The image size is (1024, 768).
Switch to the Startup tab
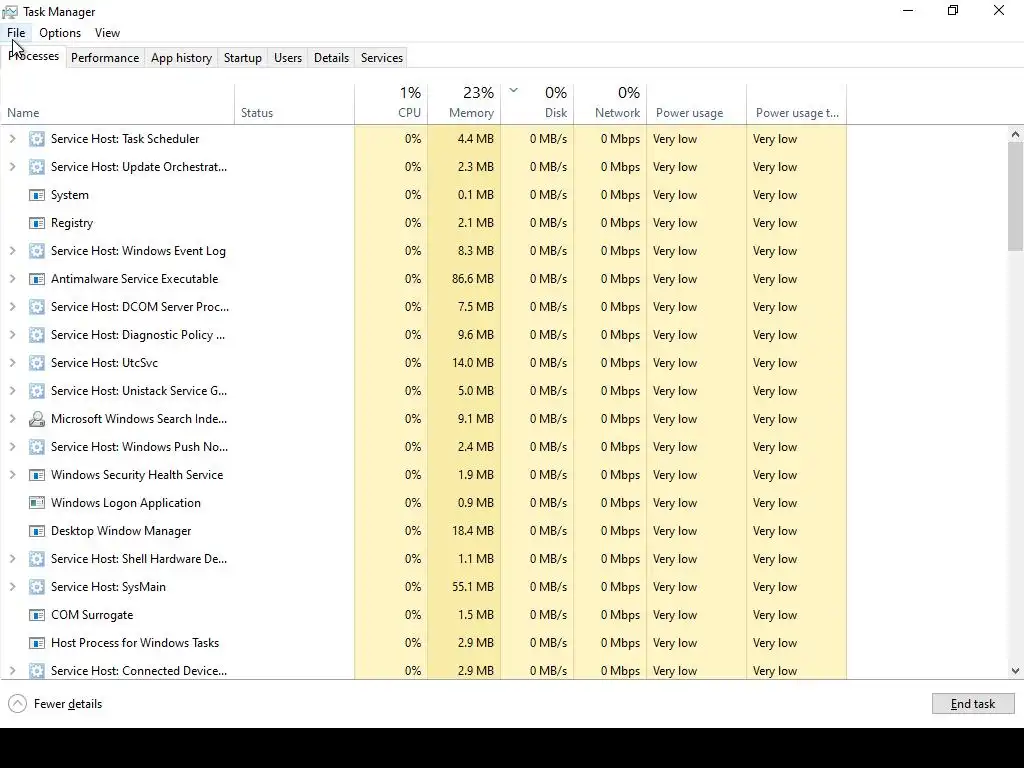click(243, 57)
